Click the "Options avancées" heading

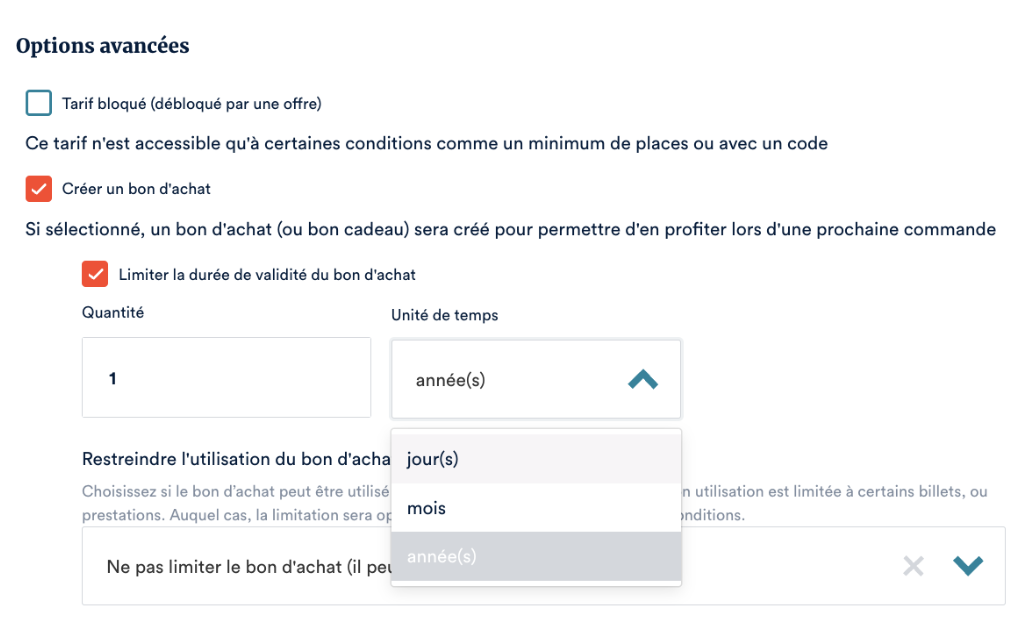(103, 46)
